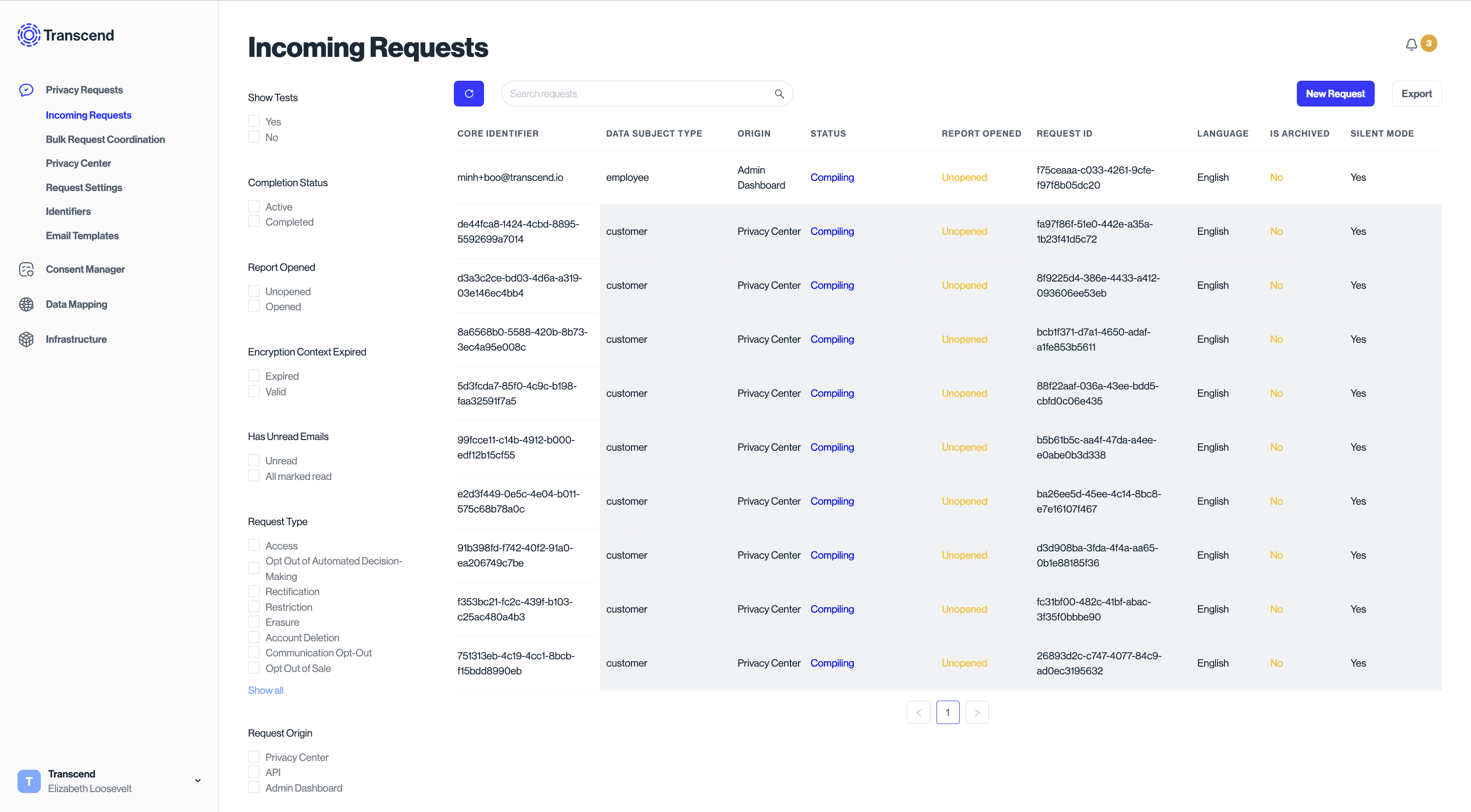This screenshot has height=812, width=1471.
Task: Click the New Request button
Action: click(x=1334, y=93)
